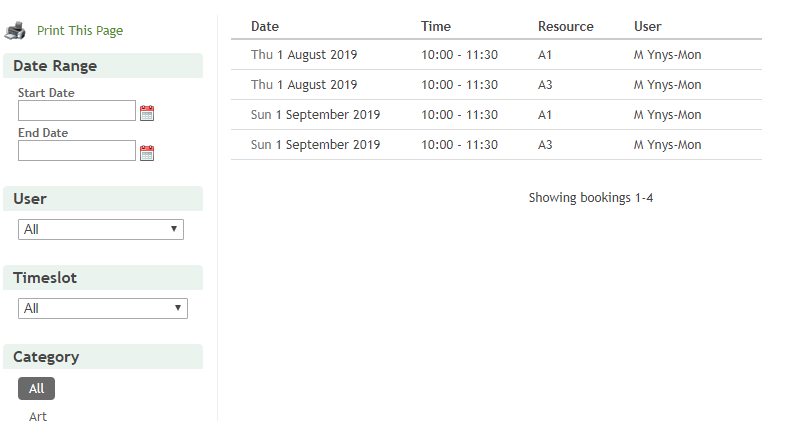Click into the End Date field
The height and width of the screenshot is (421, 805).
tap(77, 151)
